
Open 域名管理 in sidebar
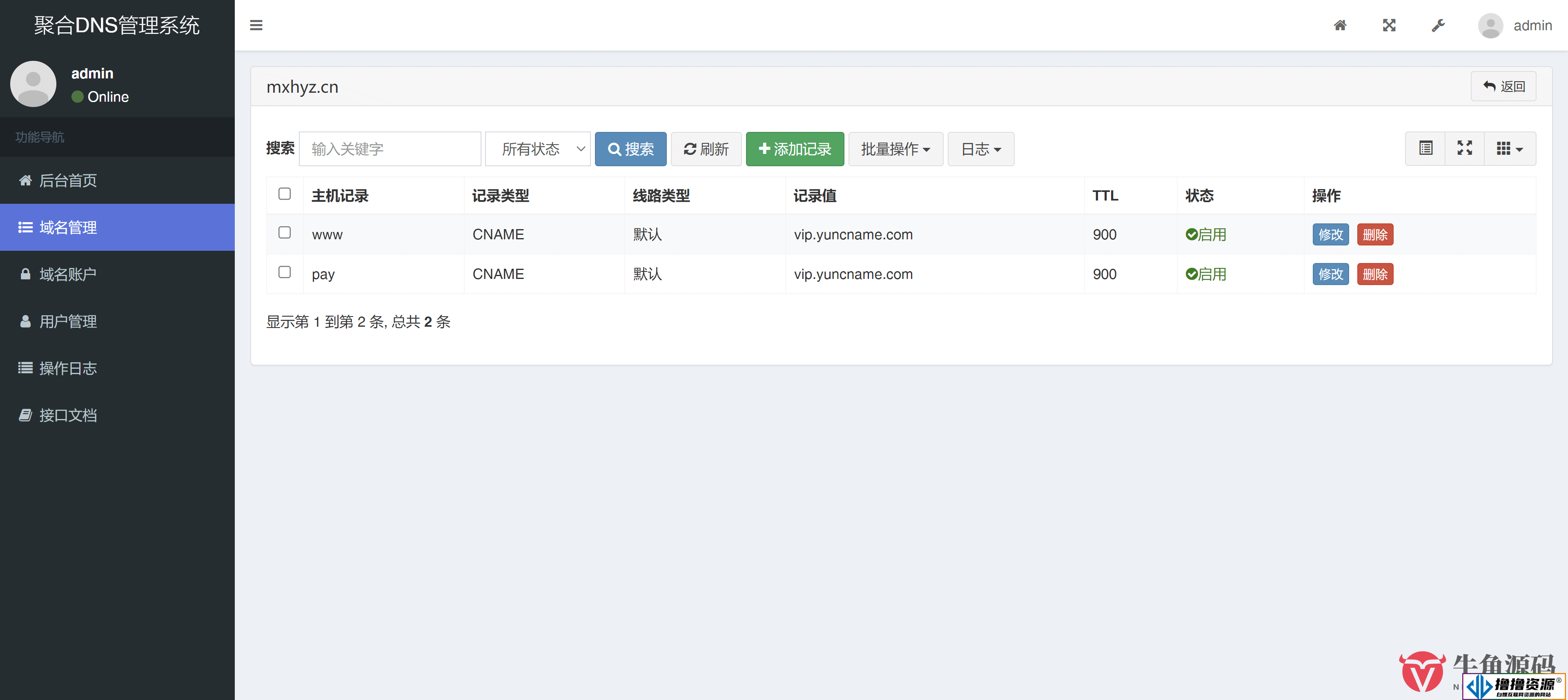click(x=118, y=227)
